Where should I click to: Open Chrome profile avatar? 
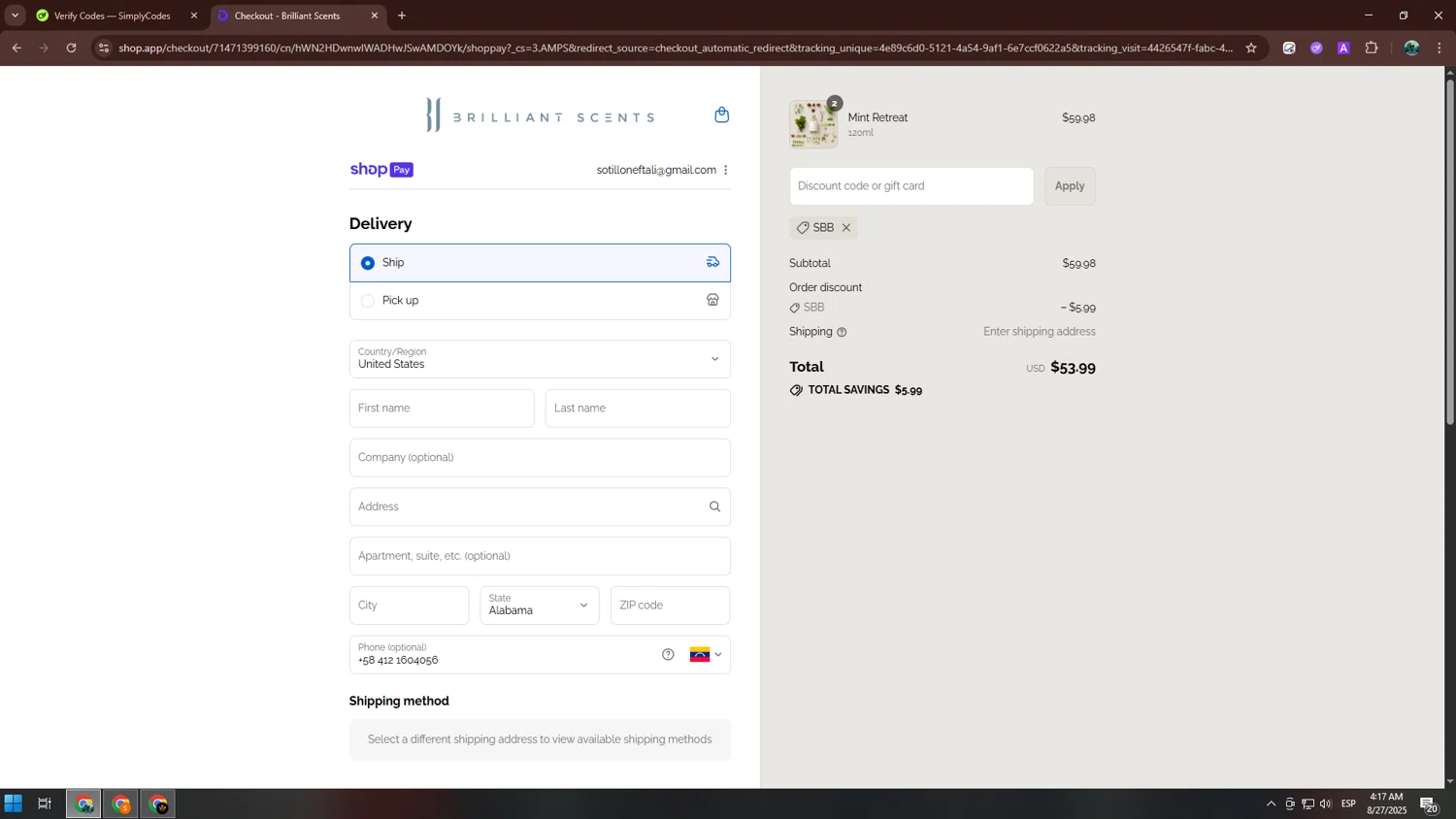click(1411, 48)
